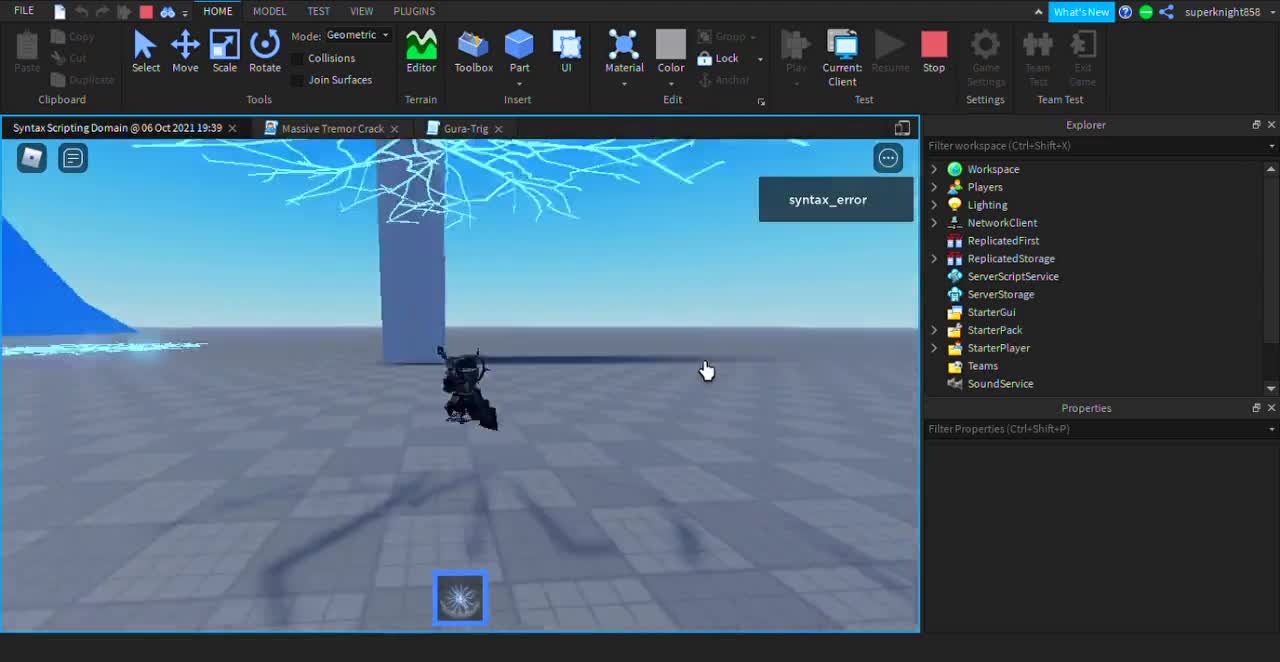Open the Massive Tremor Crack tab
This screenshot has width=1280, height=662.
(x=332, y=129)
